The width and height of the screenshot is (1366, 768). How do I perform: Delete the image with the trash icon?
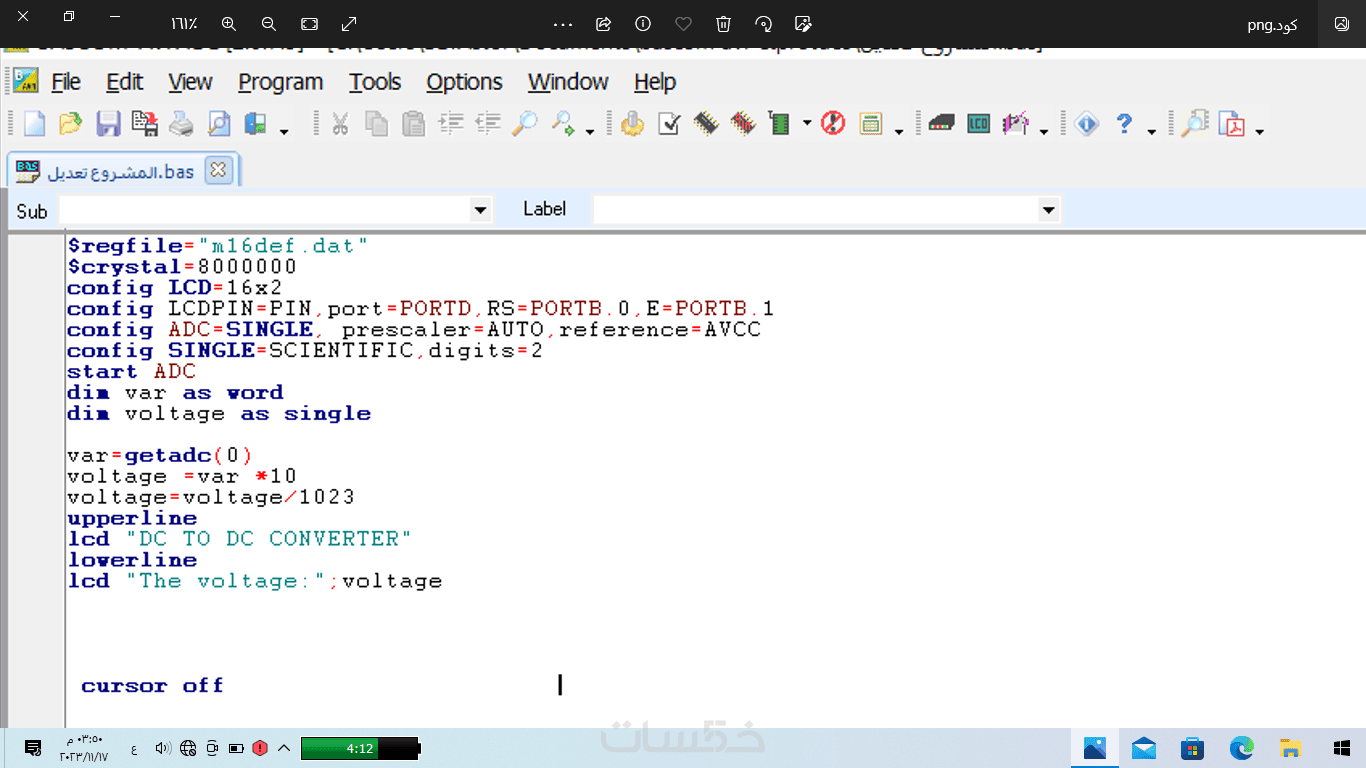(x=723, y=23)
